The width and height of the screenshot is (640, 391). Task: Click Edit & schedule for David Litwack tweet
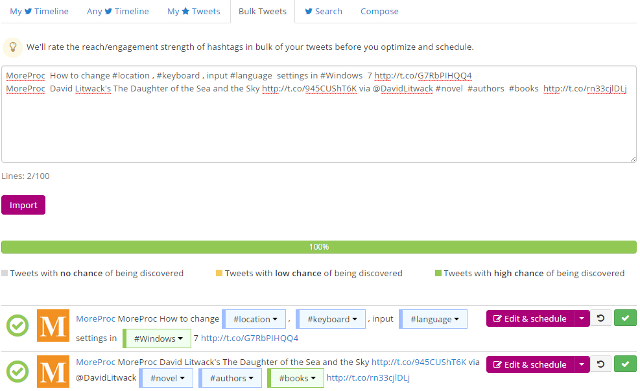point(530,364)
